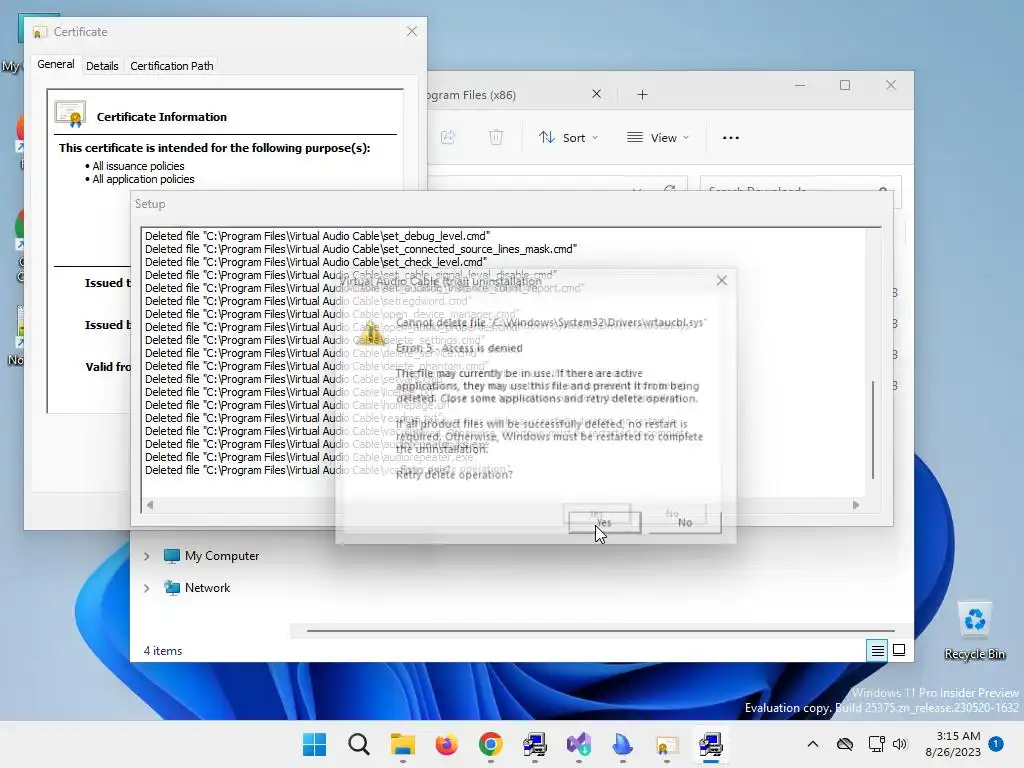Click the display network tray icon

pos(876,744)
